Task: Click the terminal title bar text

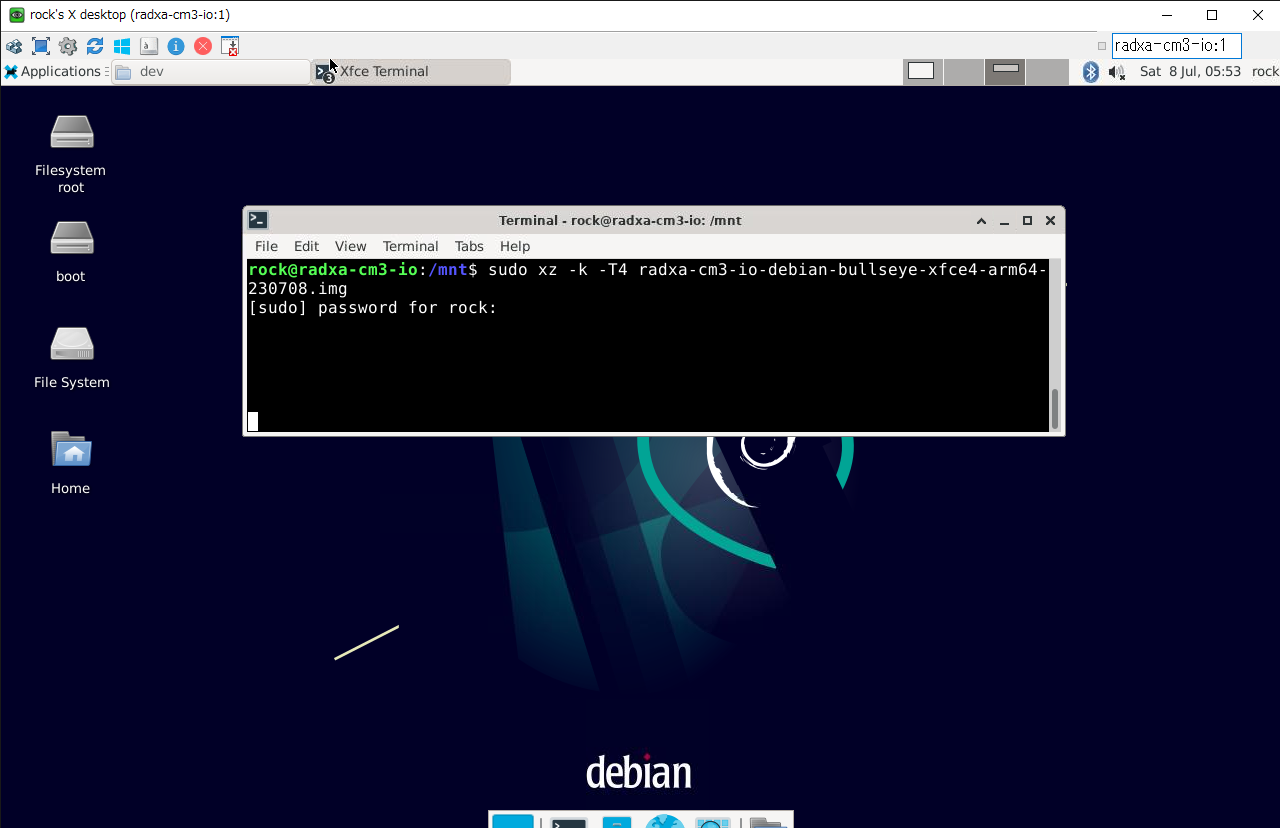Action: (x=620, y=221)
